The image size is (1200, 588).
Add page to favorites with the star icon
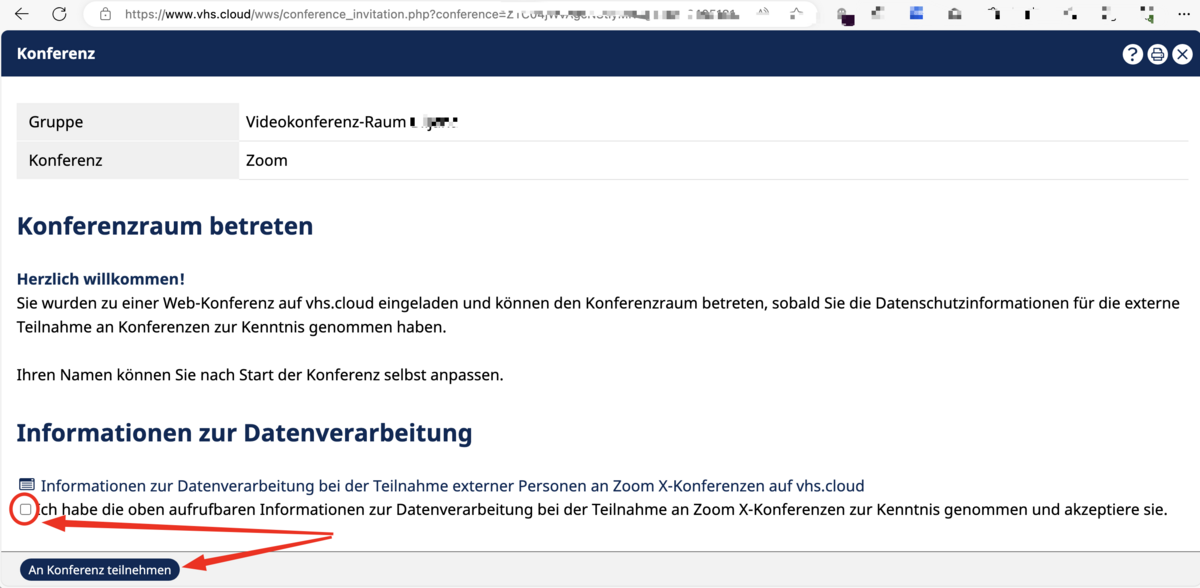click(x=797, y=14)
